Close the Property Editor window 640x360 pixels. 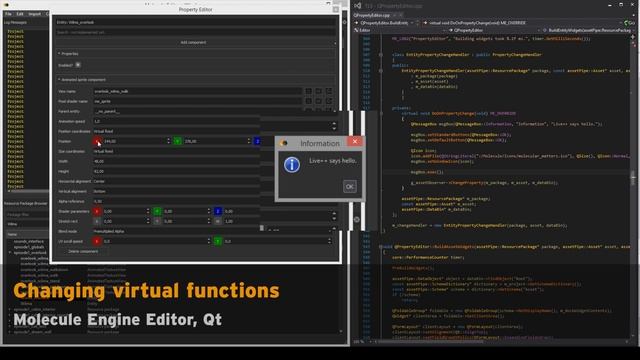(x=336, y=9)
